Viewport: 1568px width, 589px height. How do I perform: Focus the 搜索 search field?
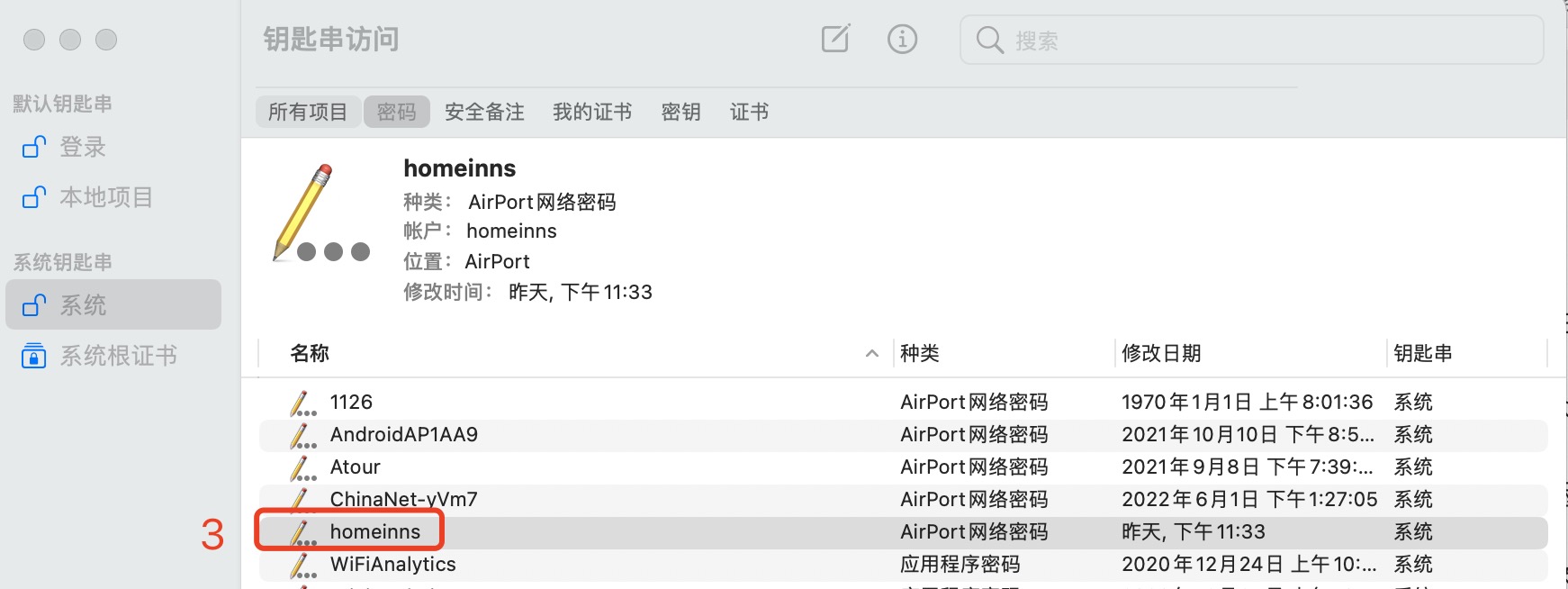1252,40
